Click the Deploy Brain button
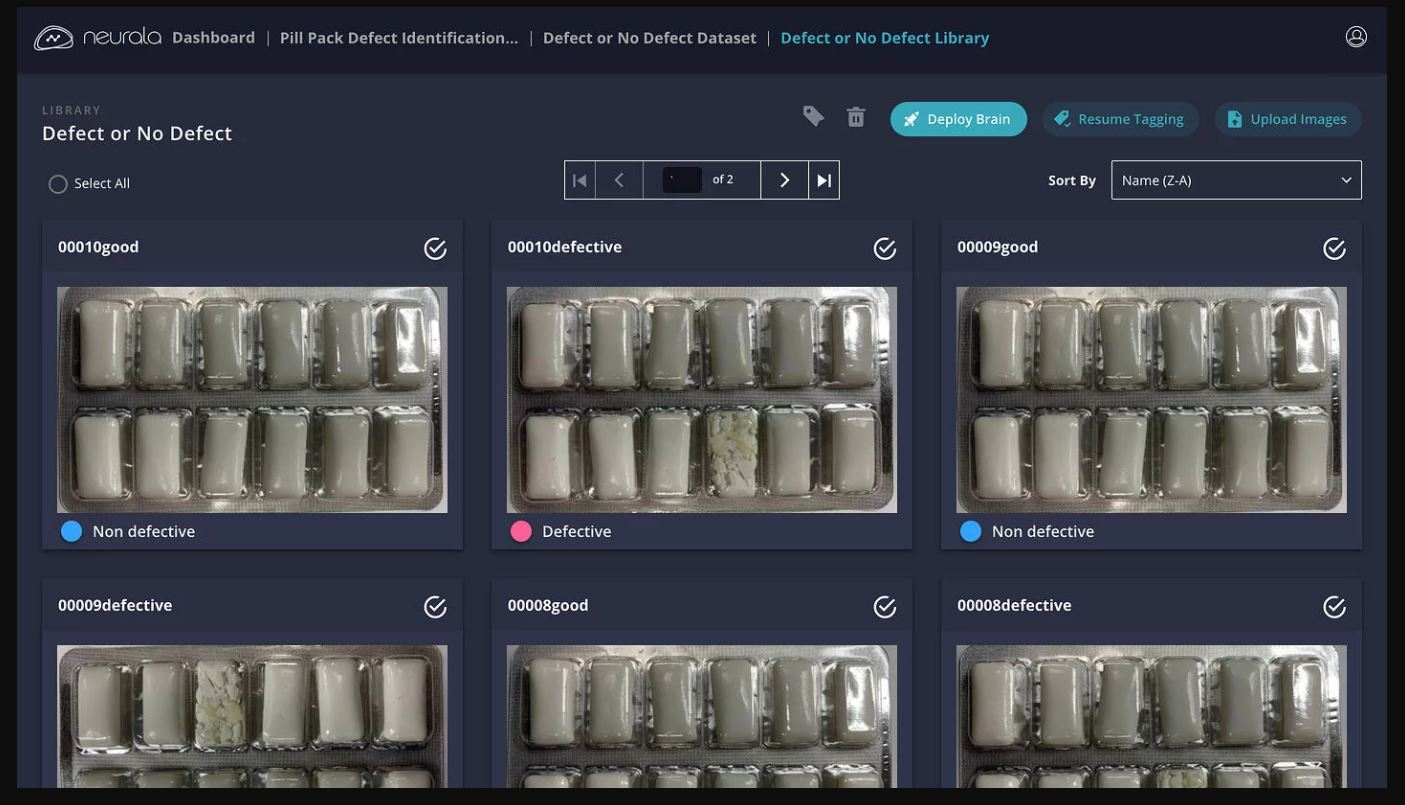 (959, 119)
